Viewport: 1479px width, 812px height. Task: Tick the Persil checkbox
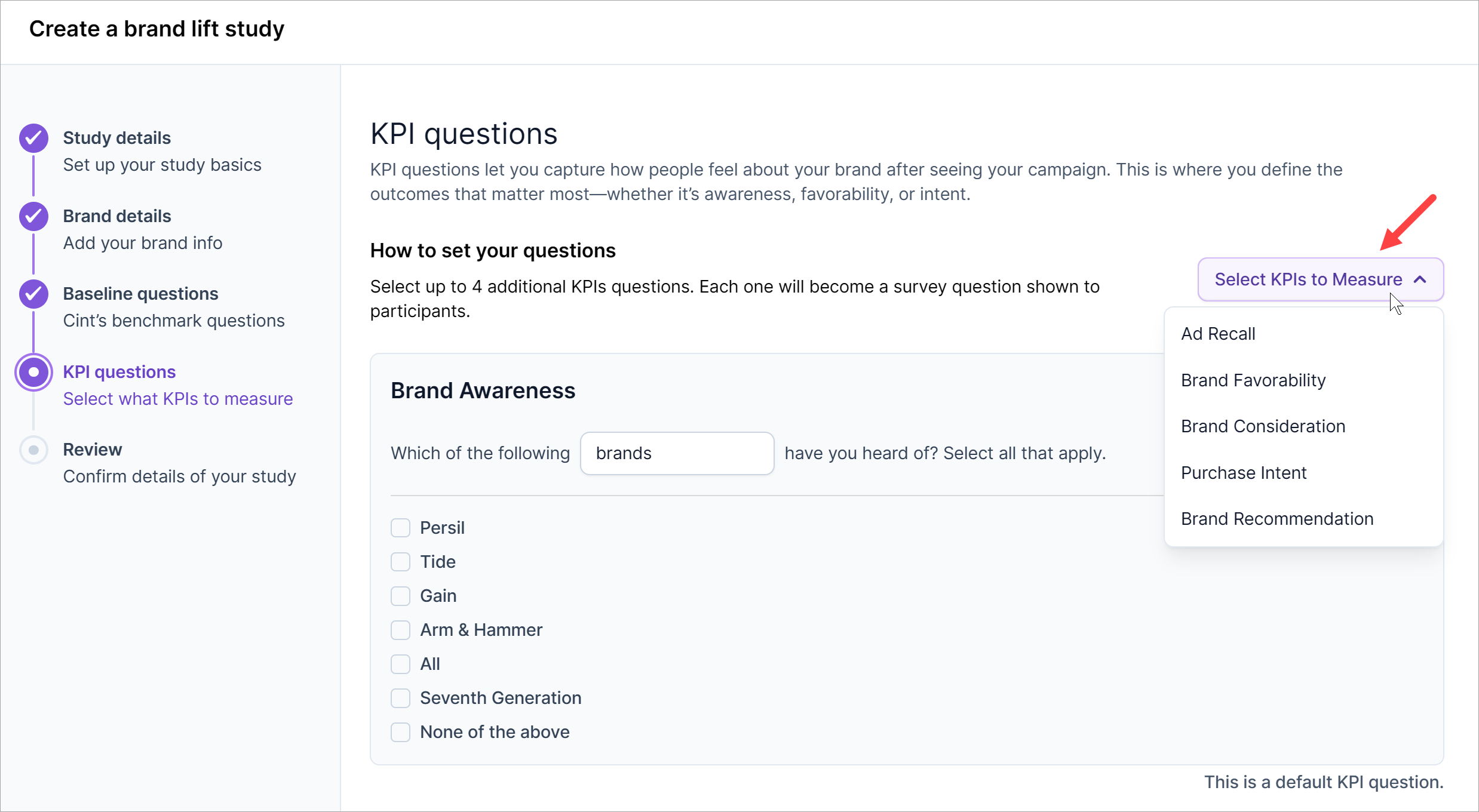coord(400,528)
